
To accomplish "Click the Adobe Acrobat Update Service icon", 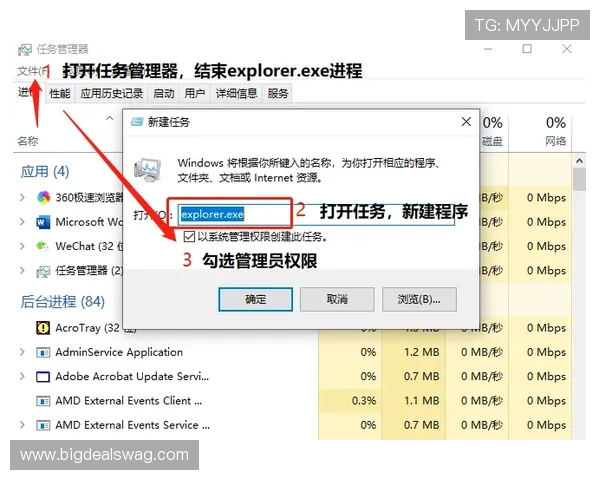I will [x=43, y=377].
